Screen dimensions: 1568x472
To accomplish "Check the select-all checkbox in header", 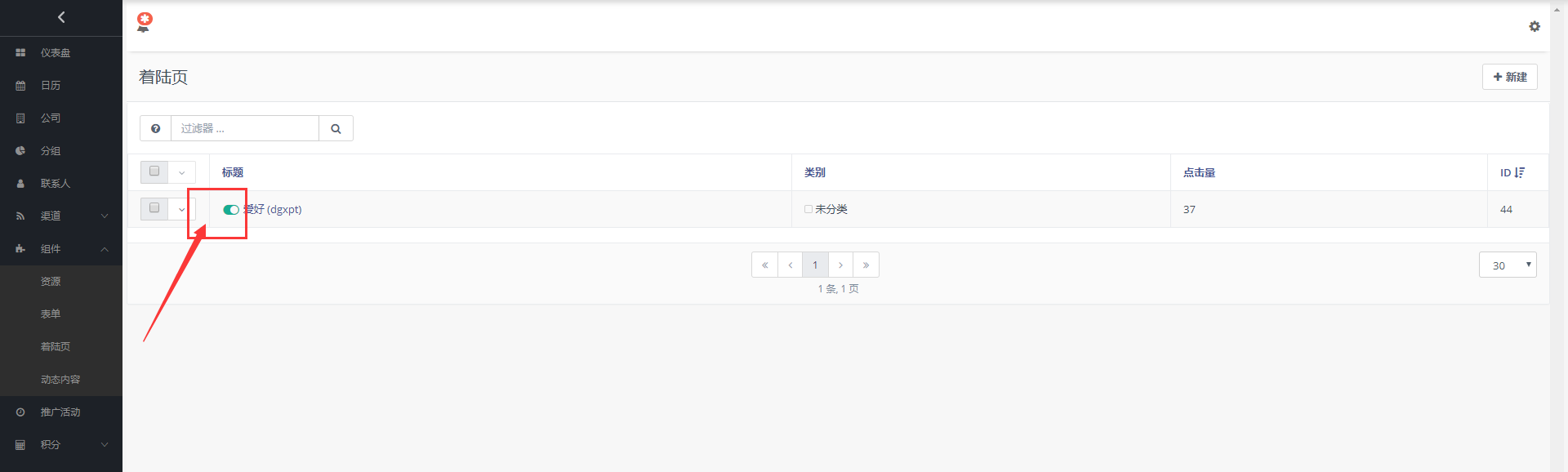I will [154, 171].
